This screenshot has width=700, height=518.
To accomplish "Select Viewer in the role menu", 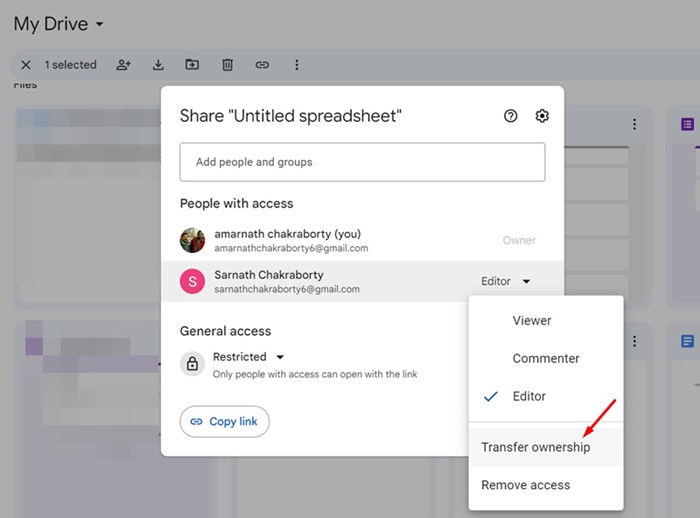I will [546, 321].
